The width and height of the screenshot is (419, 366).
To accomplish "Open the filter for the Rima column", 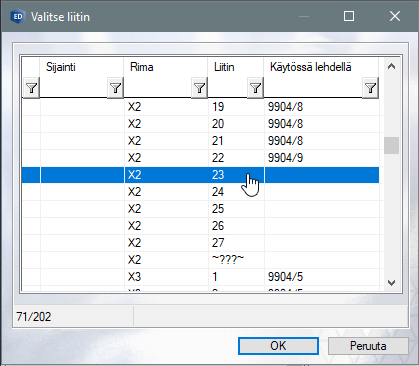I will pyautogui.click(x=199, y=88).
